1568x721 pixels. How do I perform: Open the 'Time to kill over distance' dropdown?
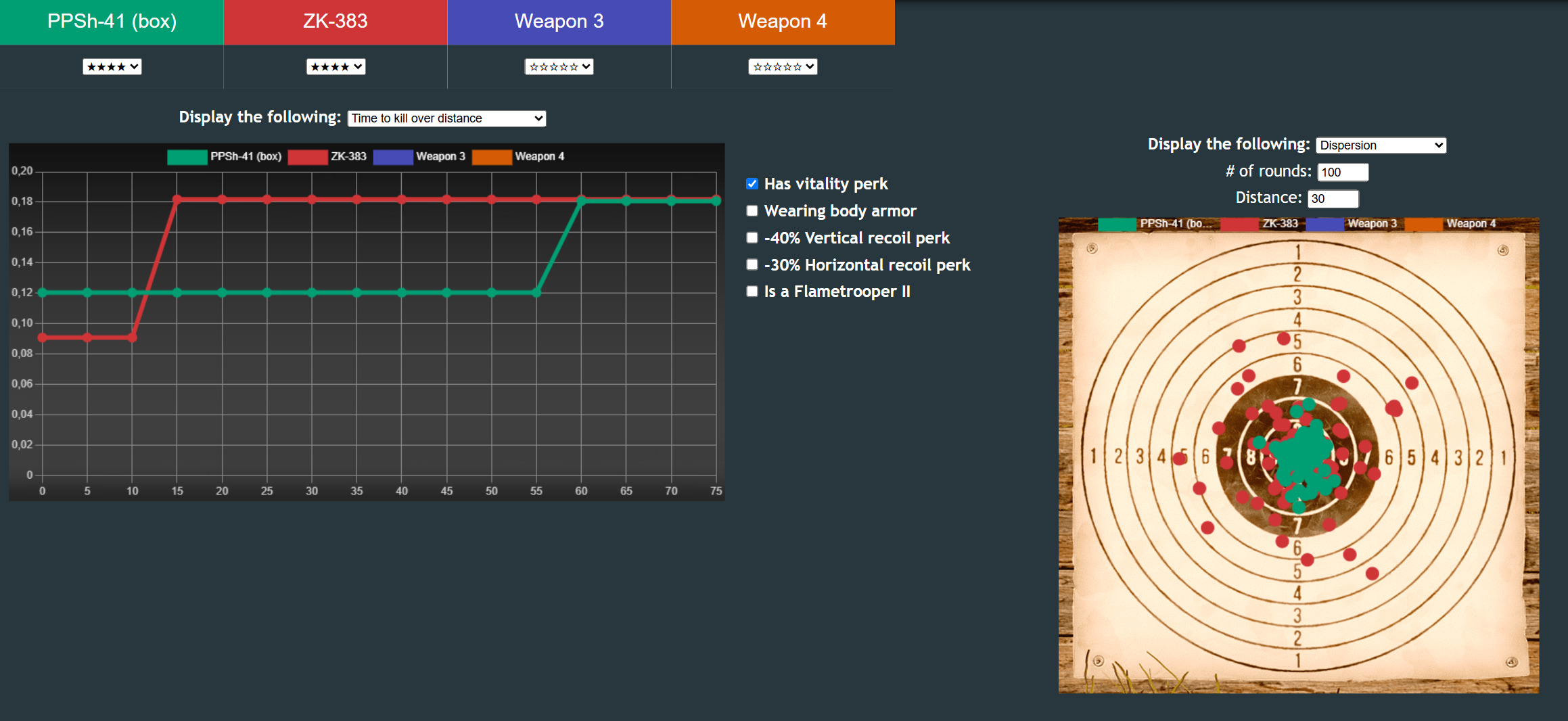(446, 118)
